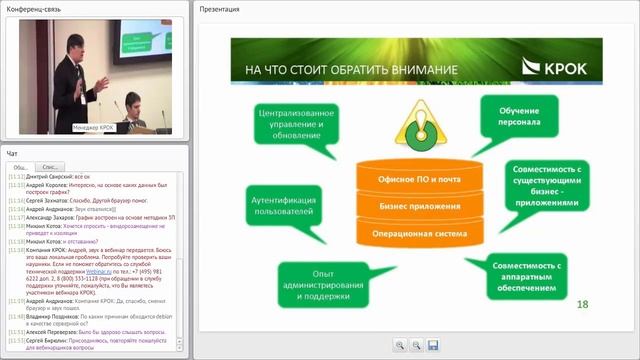This screenshot has height=360, width=640.
Task: Click slide page number 18
Action: pyautogui.click(x=582, y=304)
